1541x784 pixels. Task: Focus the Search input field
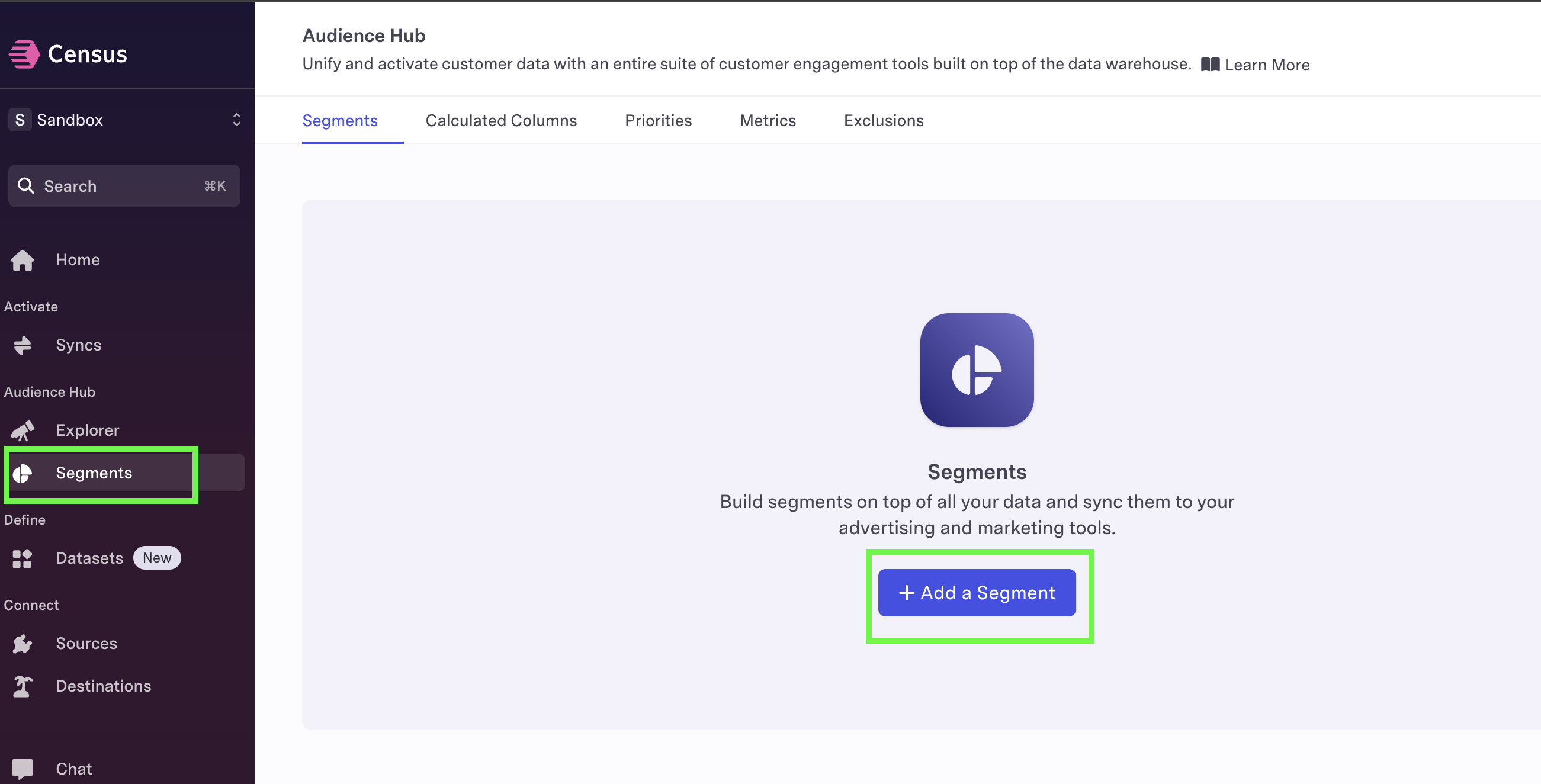coord(124,186)
